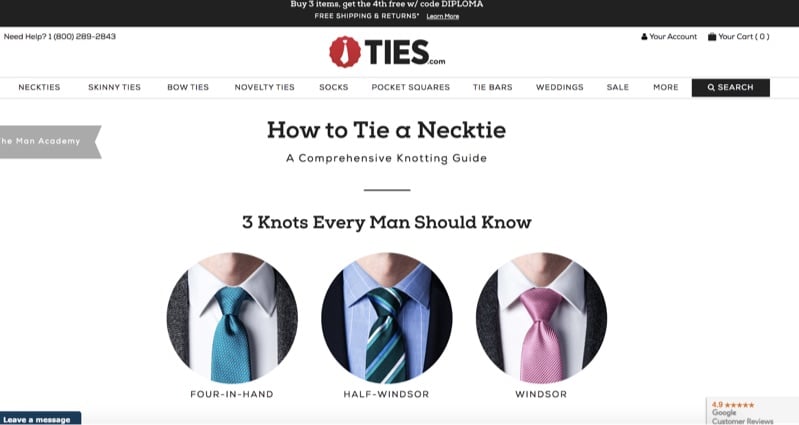This screenshot has height=425, width=799.
Task: Open the Leave a message chat
Action: pyautogui.click(x=40, y=419)
